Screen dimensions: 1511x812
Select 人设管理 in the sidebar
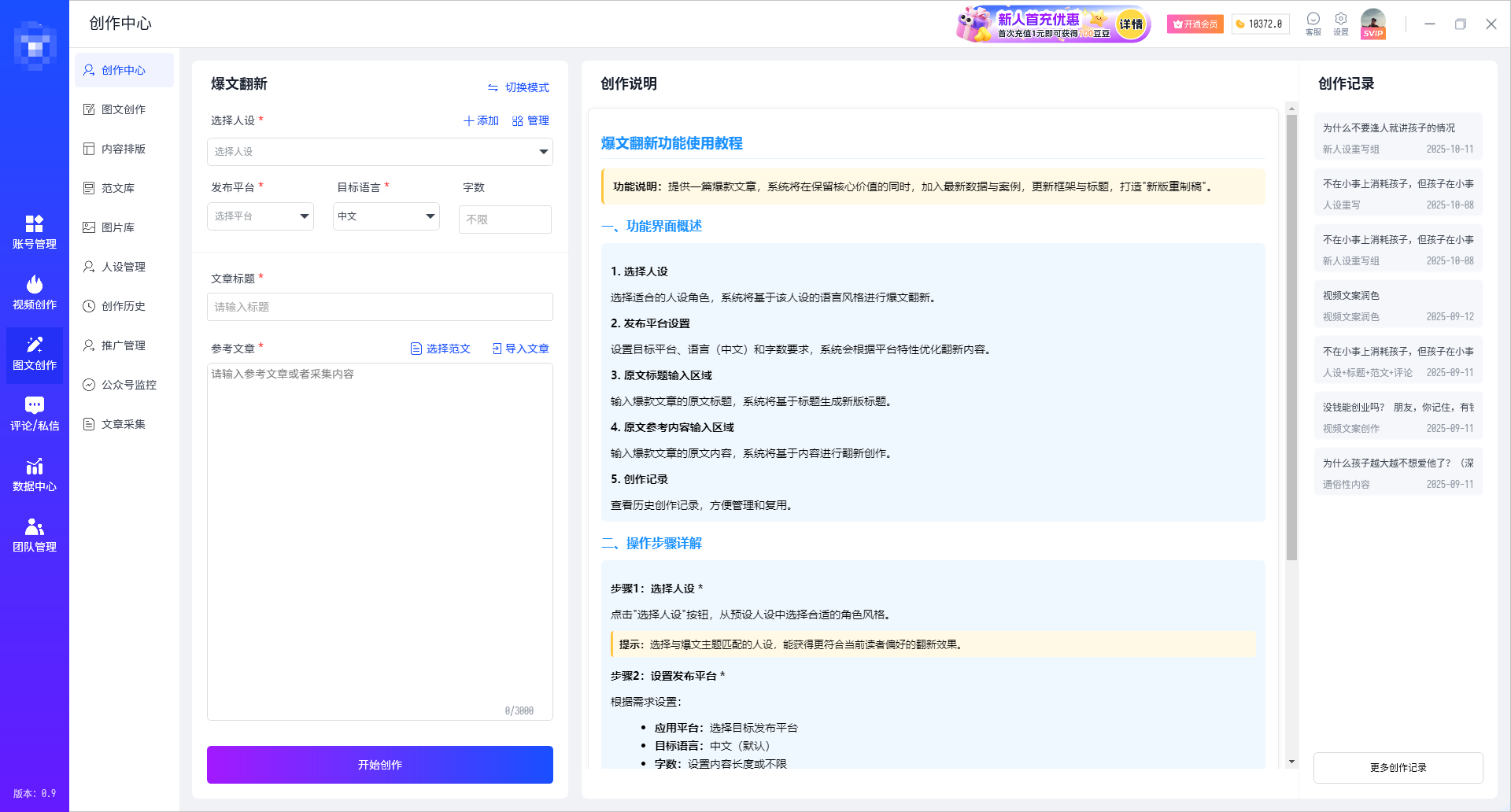pyautogui.click(x=122, y=267)
